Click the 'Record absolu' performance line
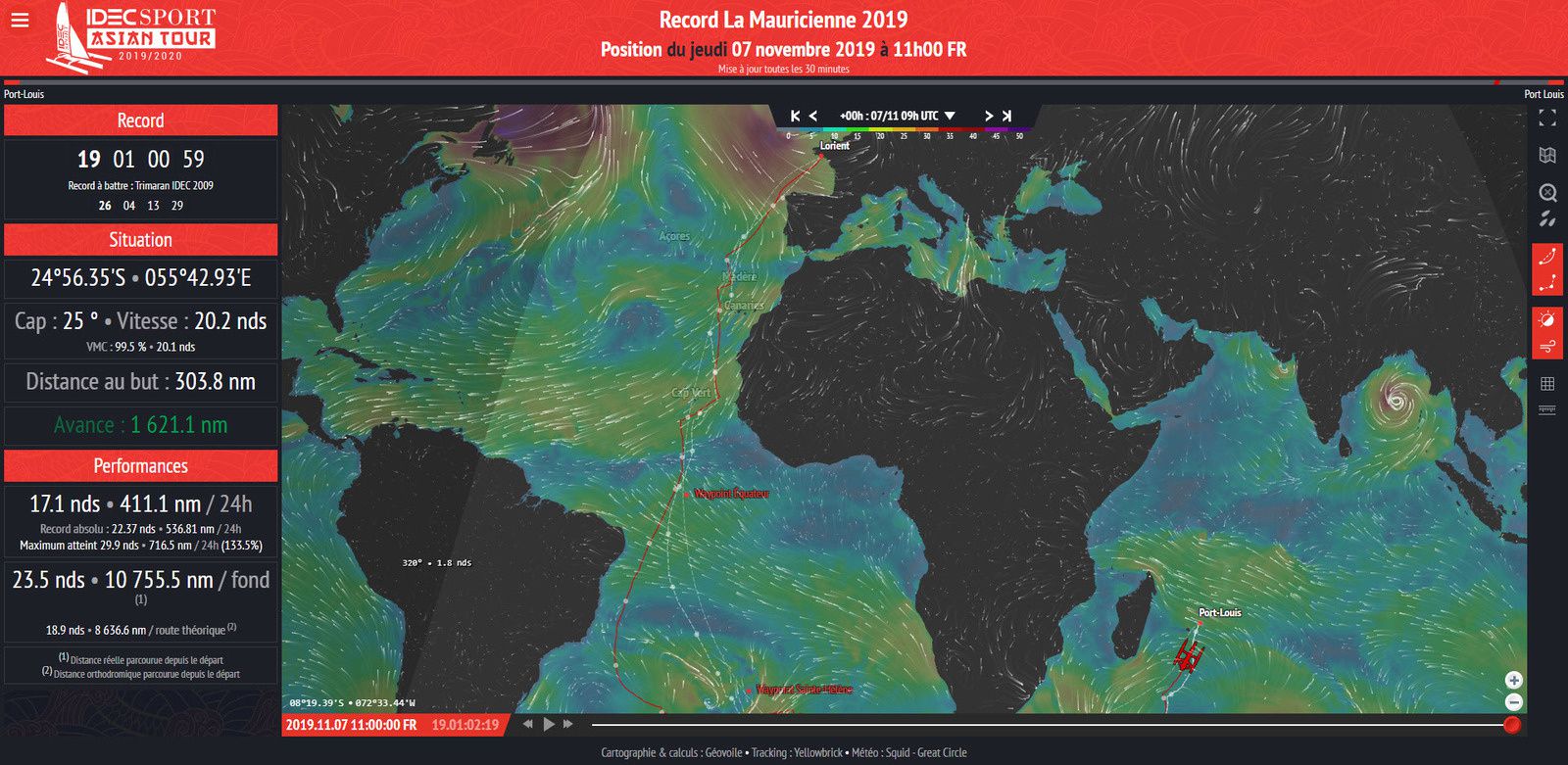This screenshot has height=765, width=1568. [x=141, y=529]
